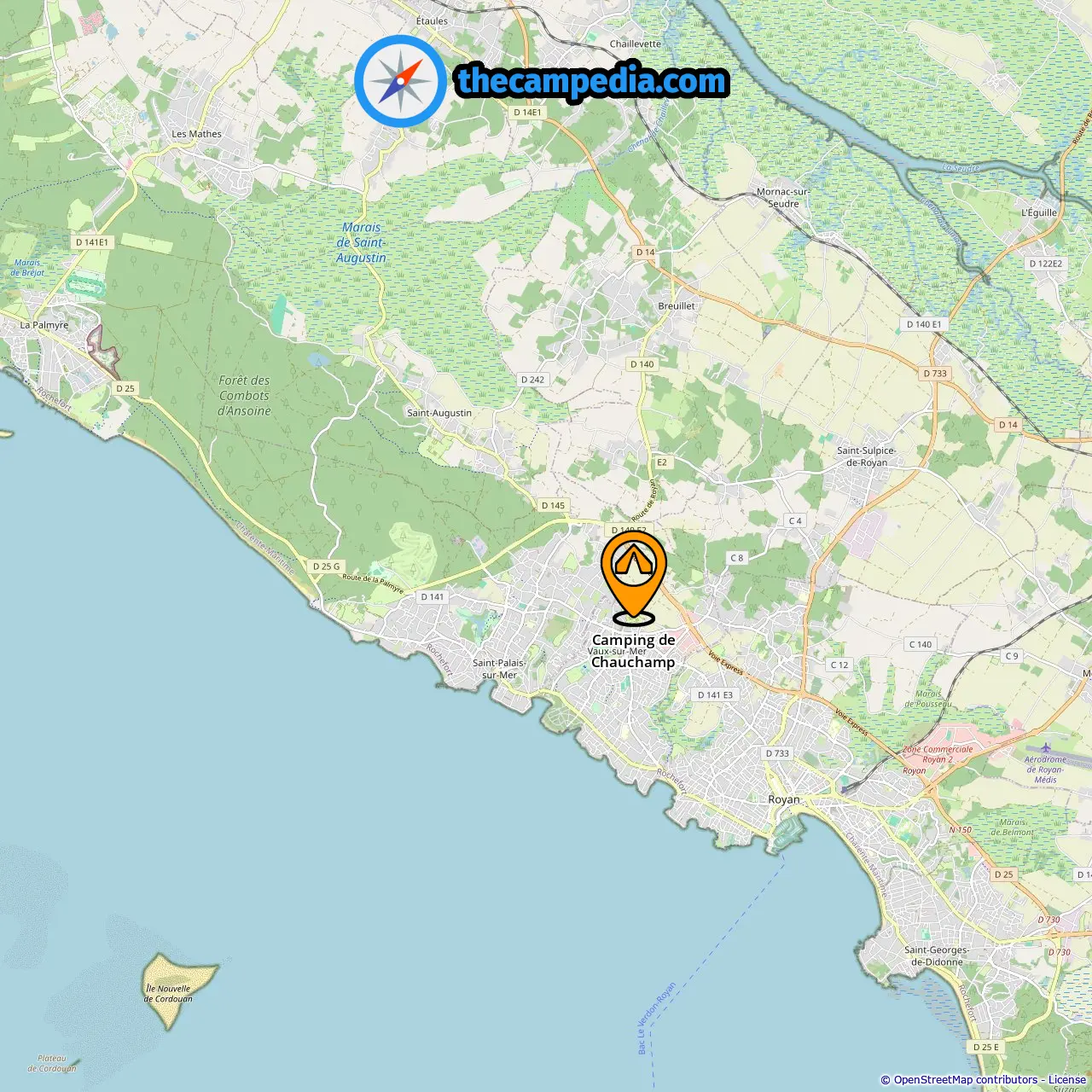Screen dimensions: 1092x1092
Task: Click the D 733 road shield near Royan
Action: (777, 753)
